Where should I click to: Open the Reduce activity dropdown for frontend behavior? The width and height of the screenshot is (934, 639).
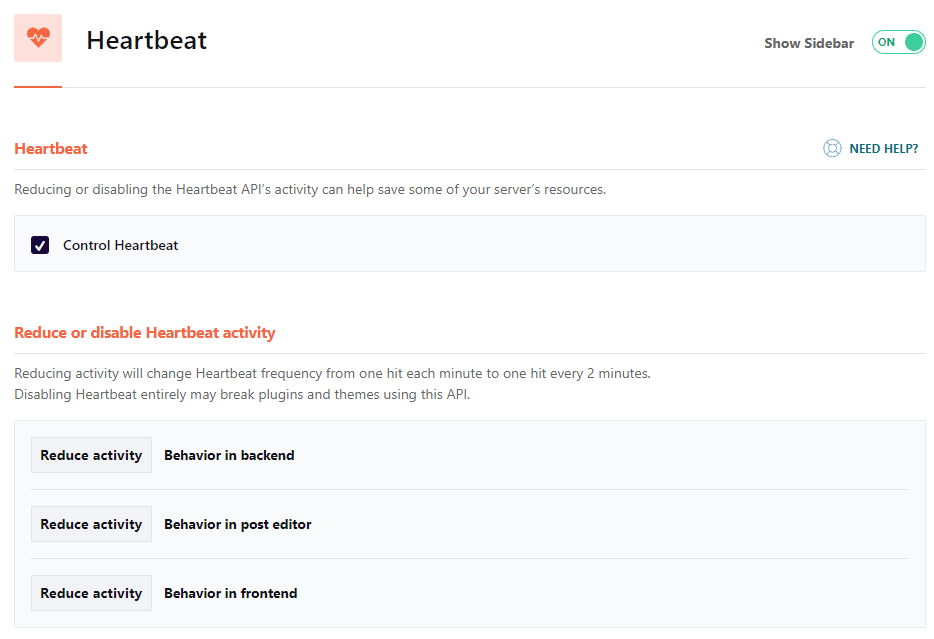pos(91,592)
